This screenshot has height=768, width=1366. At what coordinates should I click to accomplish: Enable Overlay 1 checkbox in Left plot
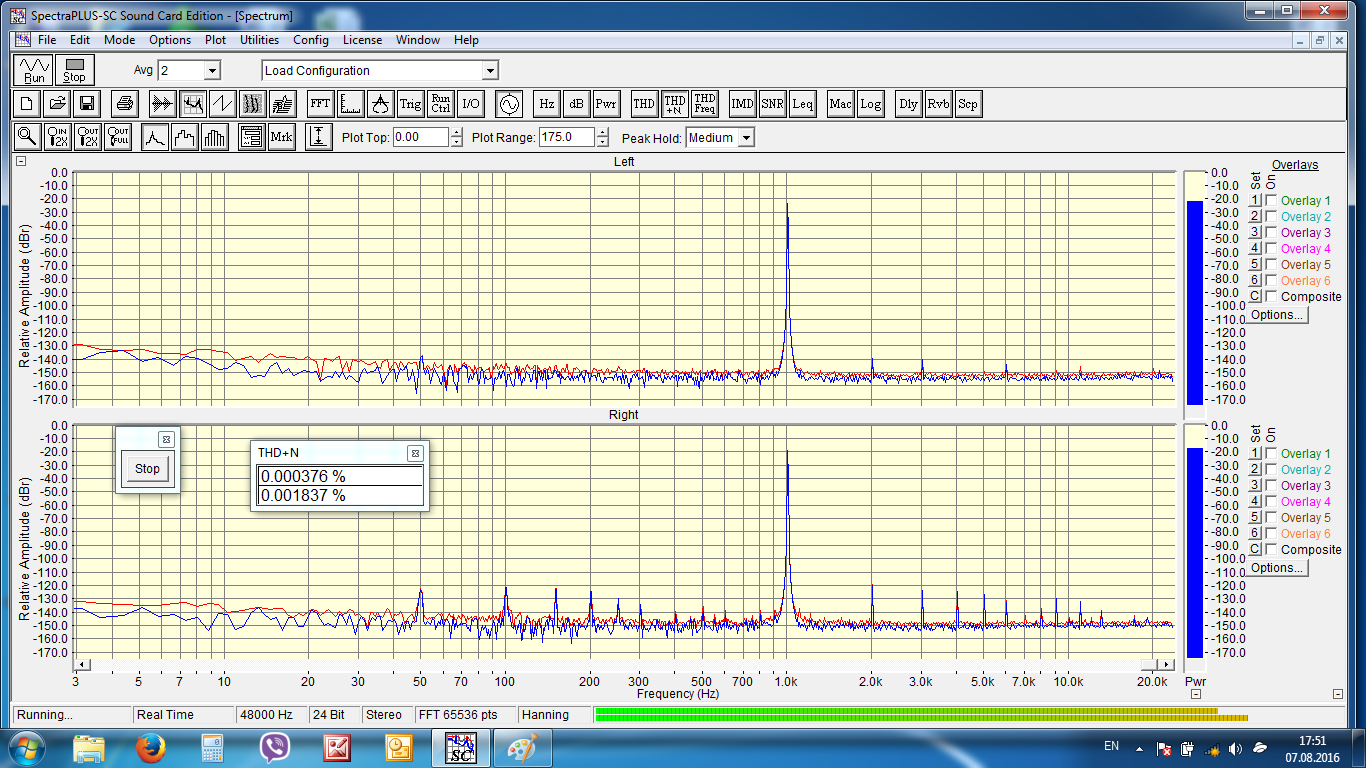coord(1271,201)
